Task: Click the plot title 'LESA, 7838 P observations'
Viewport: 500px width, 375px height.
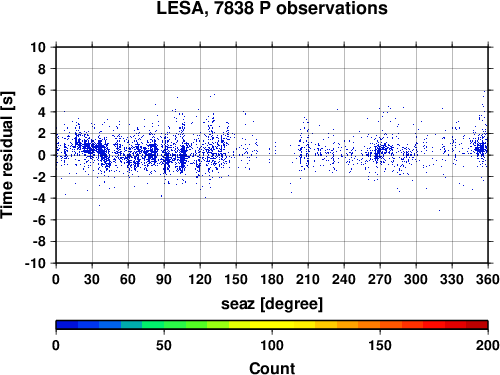Action: pyautogui.click(x=272, y=8)
